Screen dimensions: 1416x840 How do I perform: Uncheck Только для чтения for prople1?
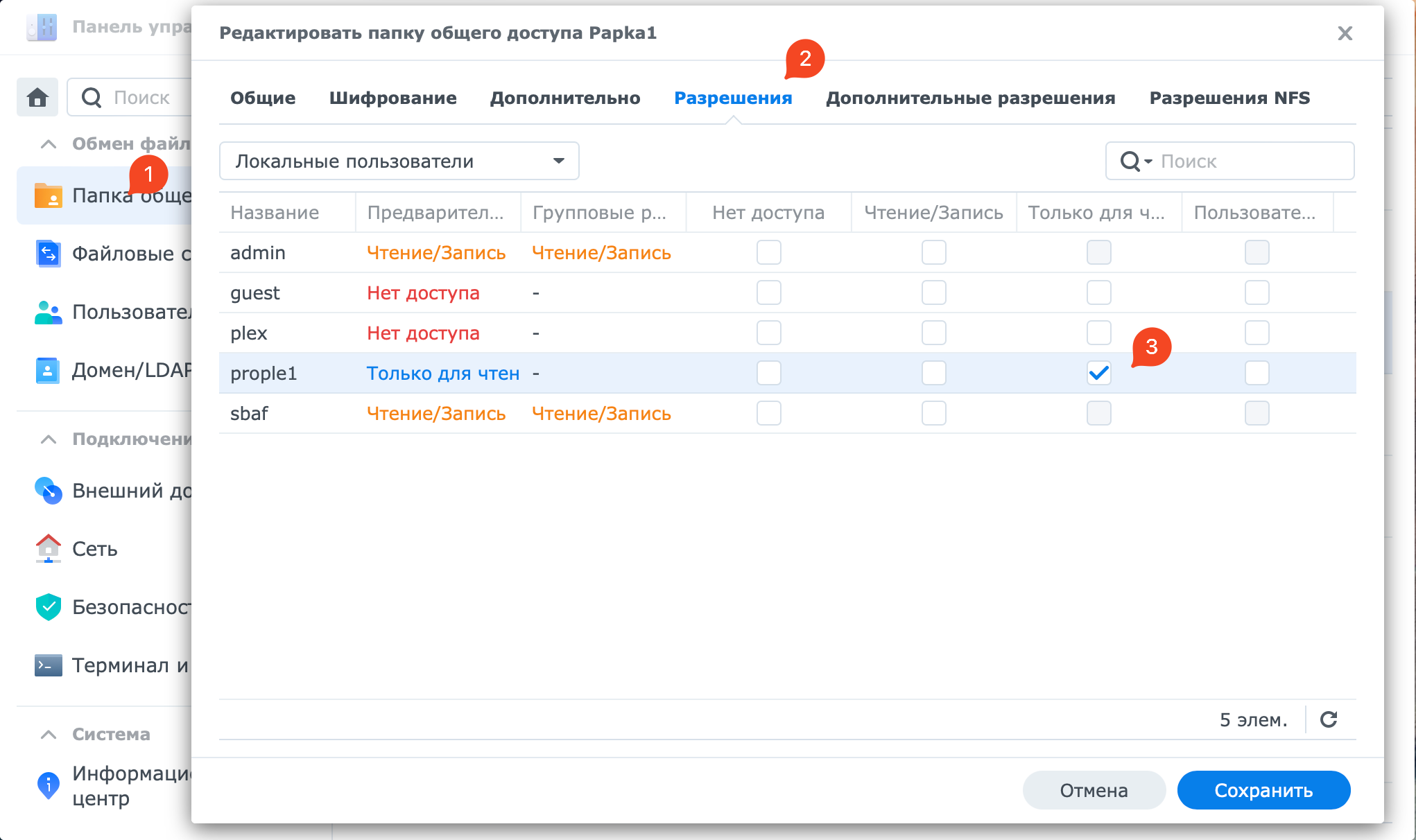[1099, 373]
